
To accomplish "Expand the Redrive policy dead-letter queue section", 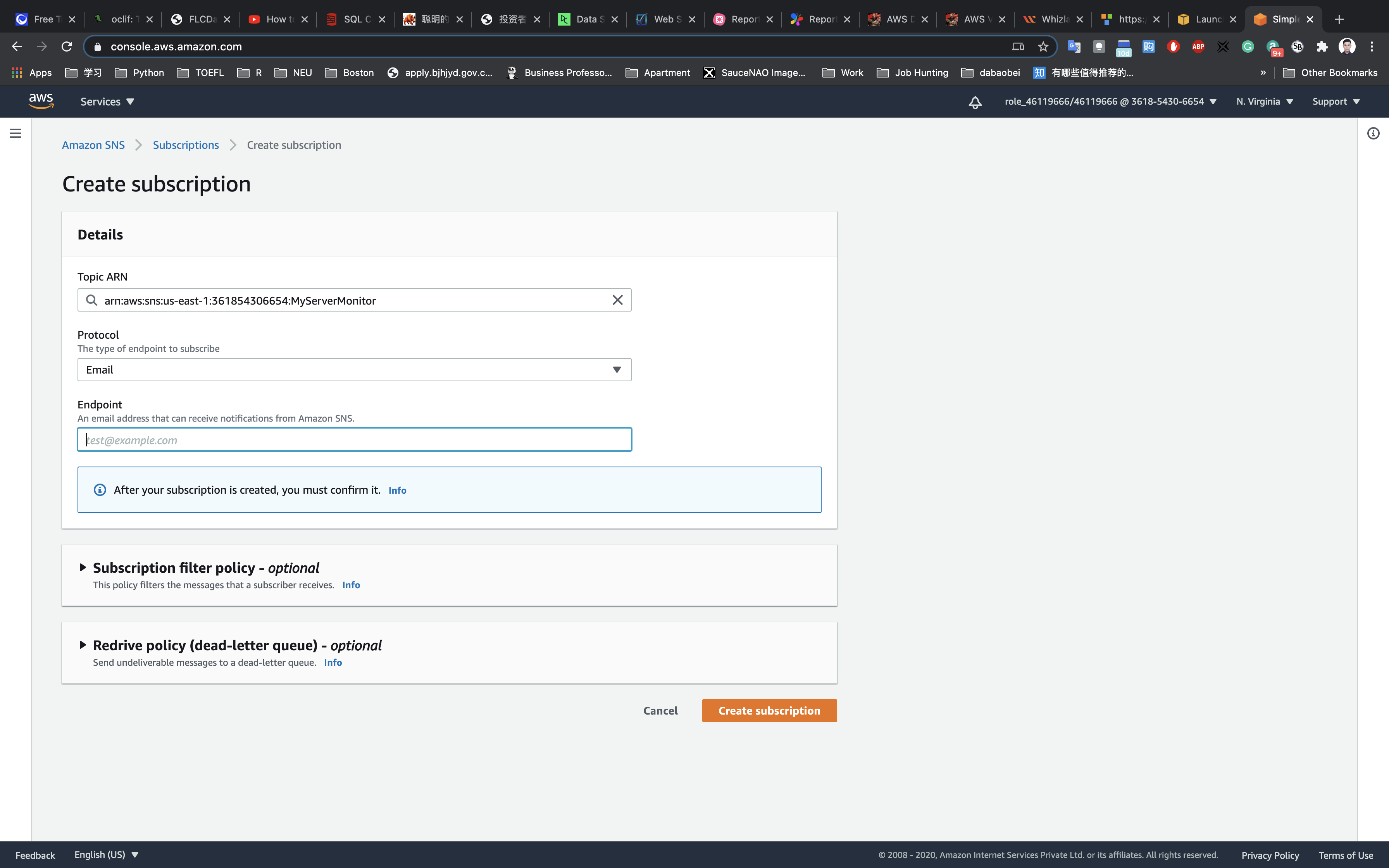I will point(83,645).
